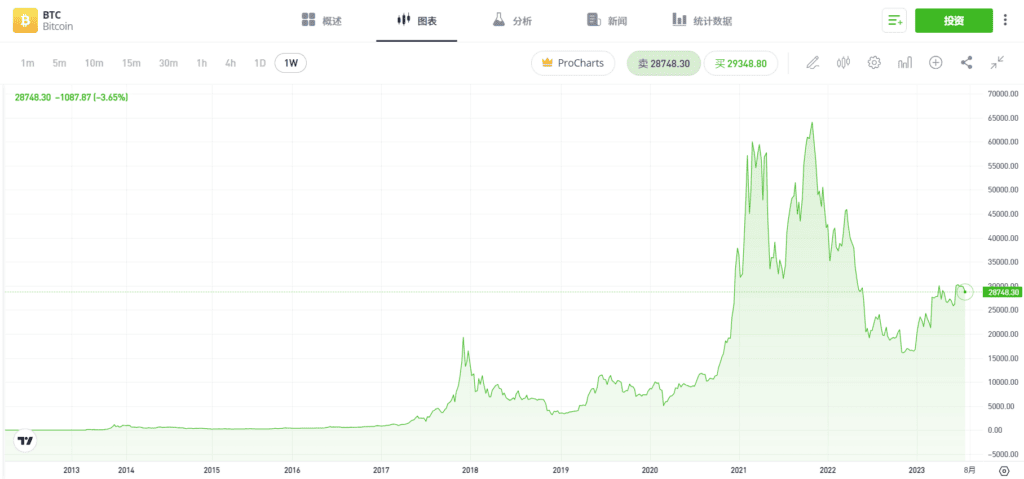Open the 概述 overview tab

(322, 21)
